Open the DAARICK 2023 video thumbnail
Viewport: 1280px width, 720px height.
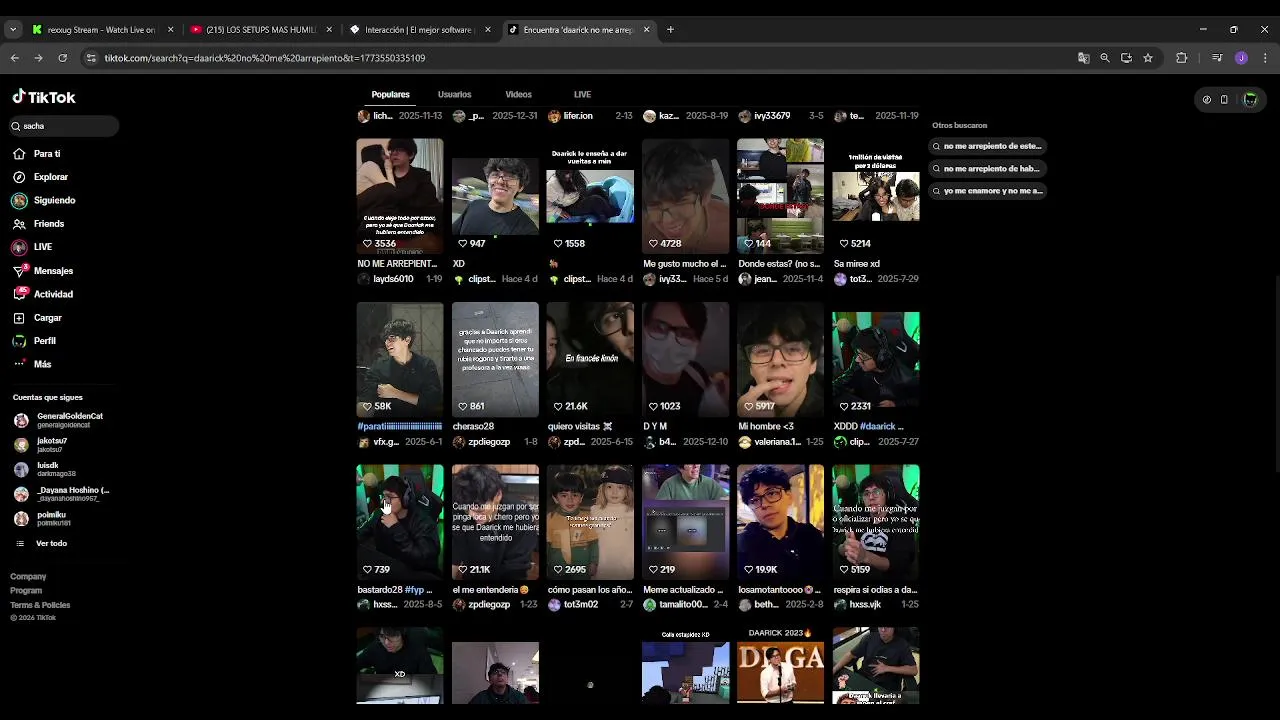click(781, 666)
